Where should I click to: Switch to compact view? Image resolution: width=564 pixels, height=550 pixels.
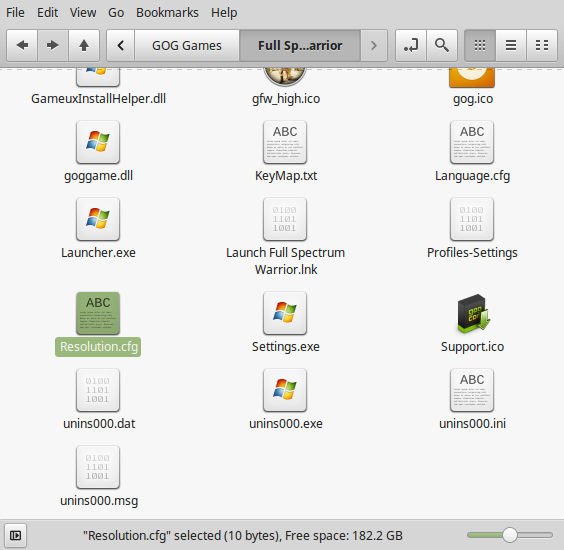click(x=542, y=45)
